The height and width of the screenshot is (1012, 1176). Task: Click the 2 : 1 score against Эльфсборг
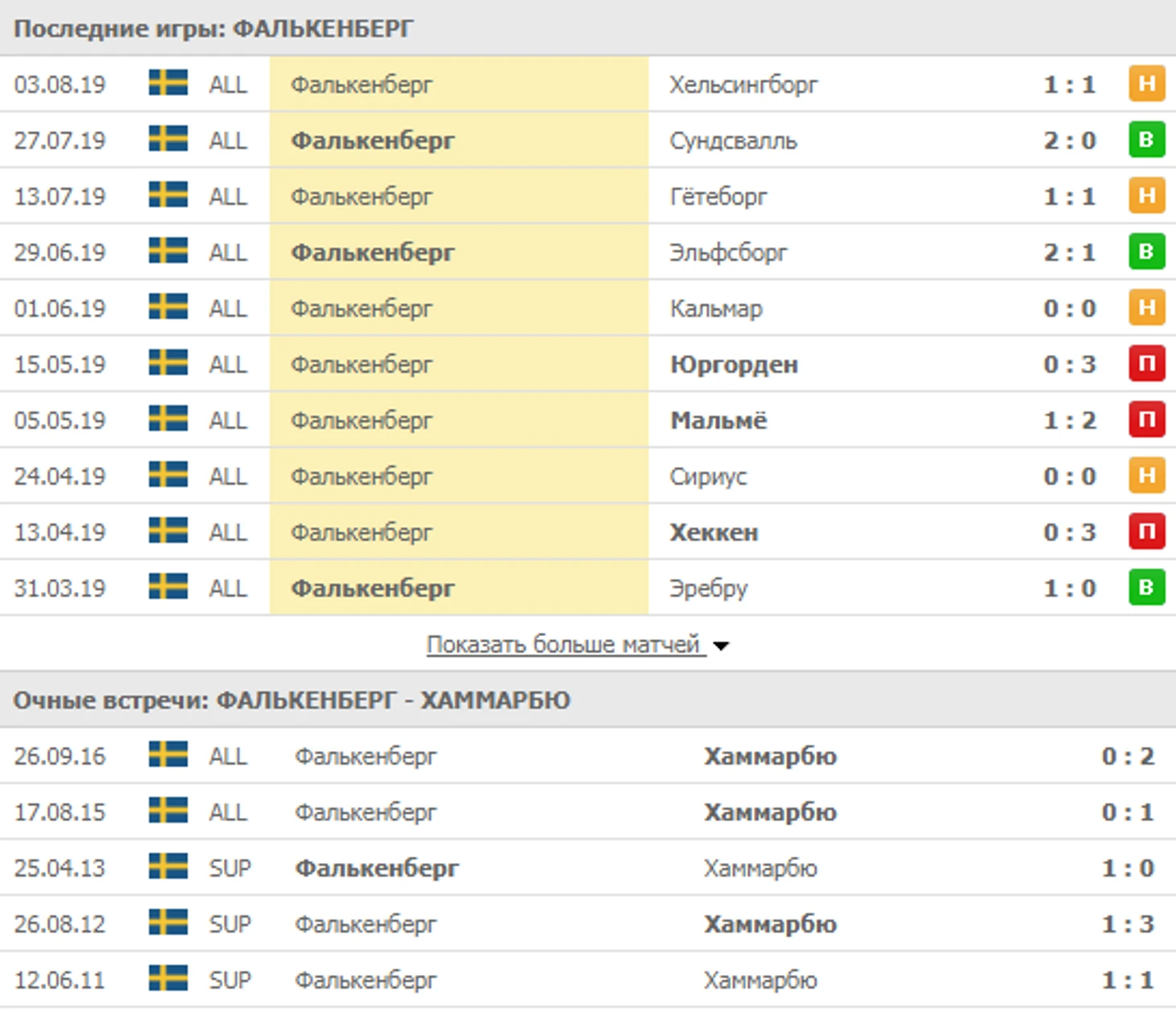click(x=1070, y=252)
